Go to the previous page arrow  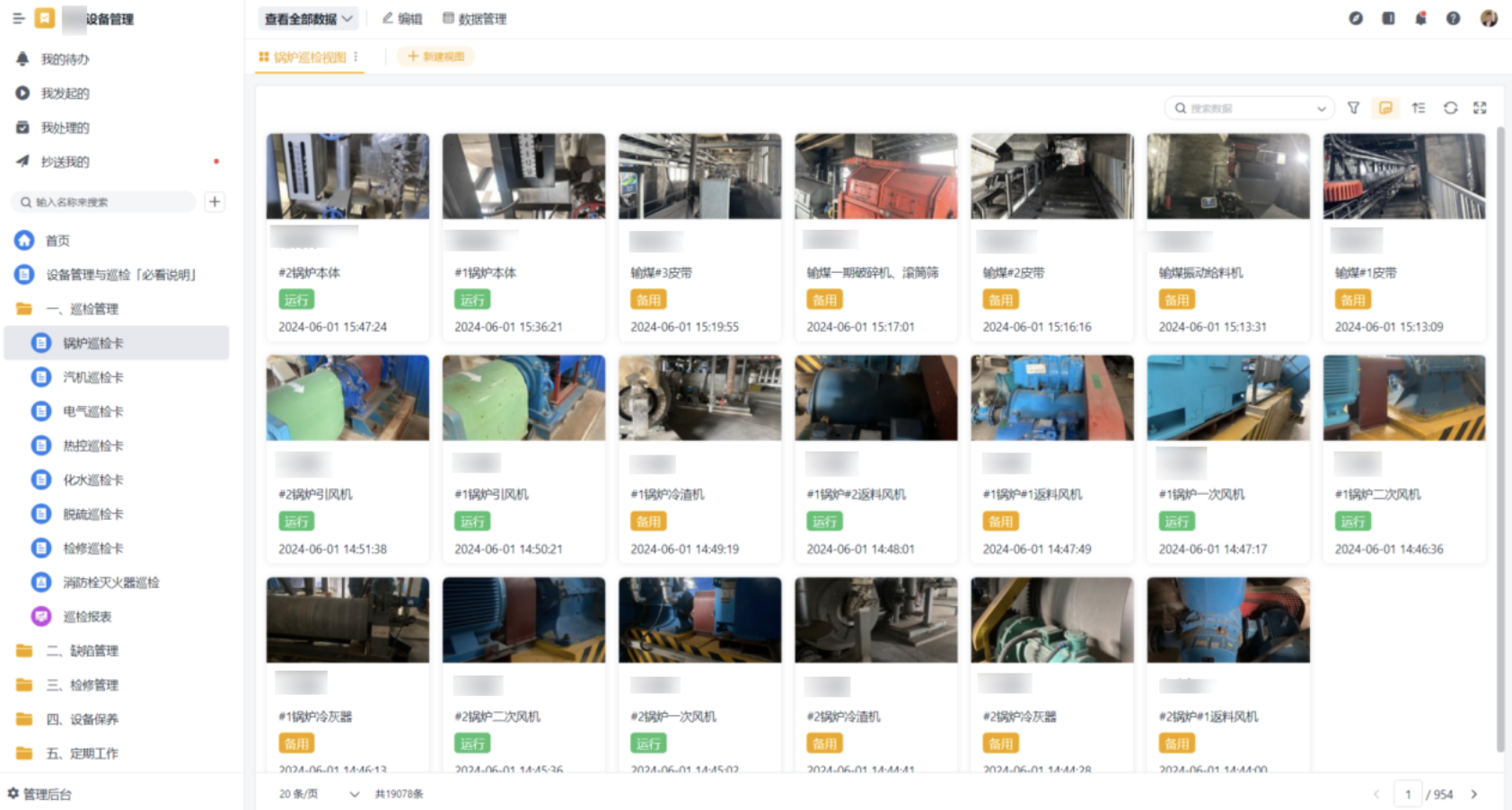tap(1376, 794)
